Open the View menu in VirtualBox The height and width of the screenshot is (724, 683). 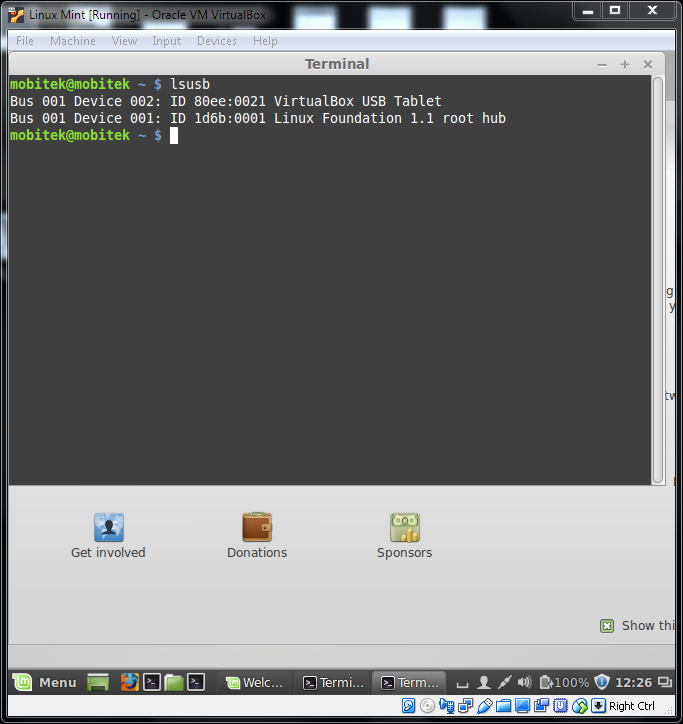coord(125,41)
